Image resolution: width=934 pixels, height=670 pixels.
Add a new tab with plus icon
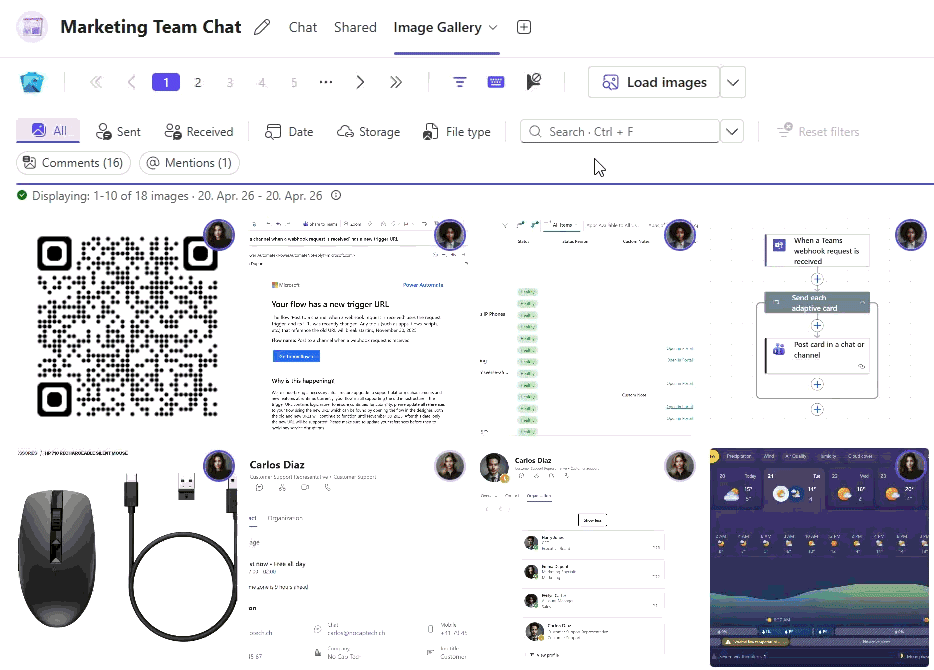[x=524, y=27]
